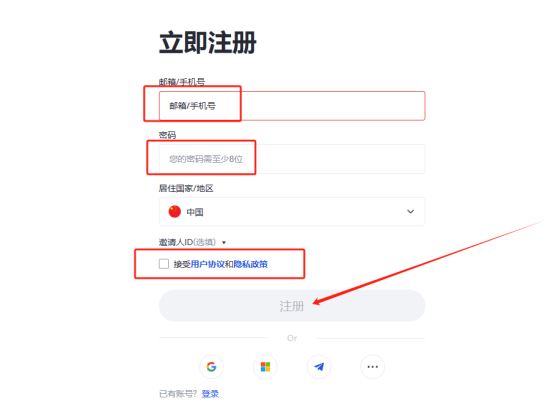The image size is (553, 409).
Task: Open the 隐私政策 link
Action: [x=250, y=264]
